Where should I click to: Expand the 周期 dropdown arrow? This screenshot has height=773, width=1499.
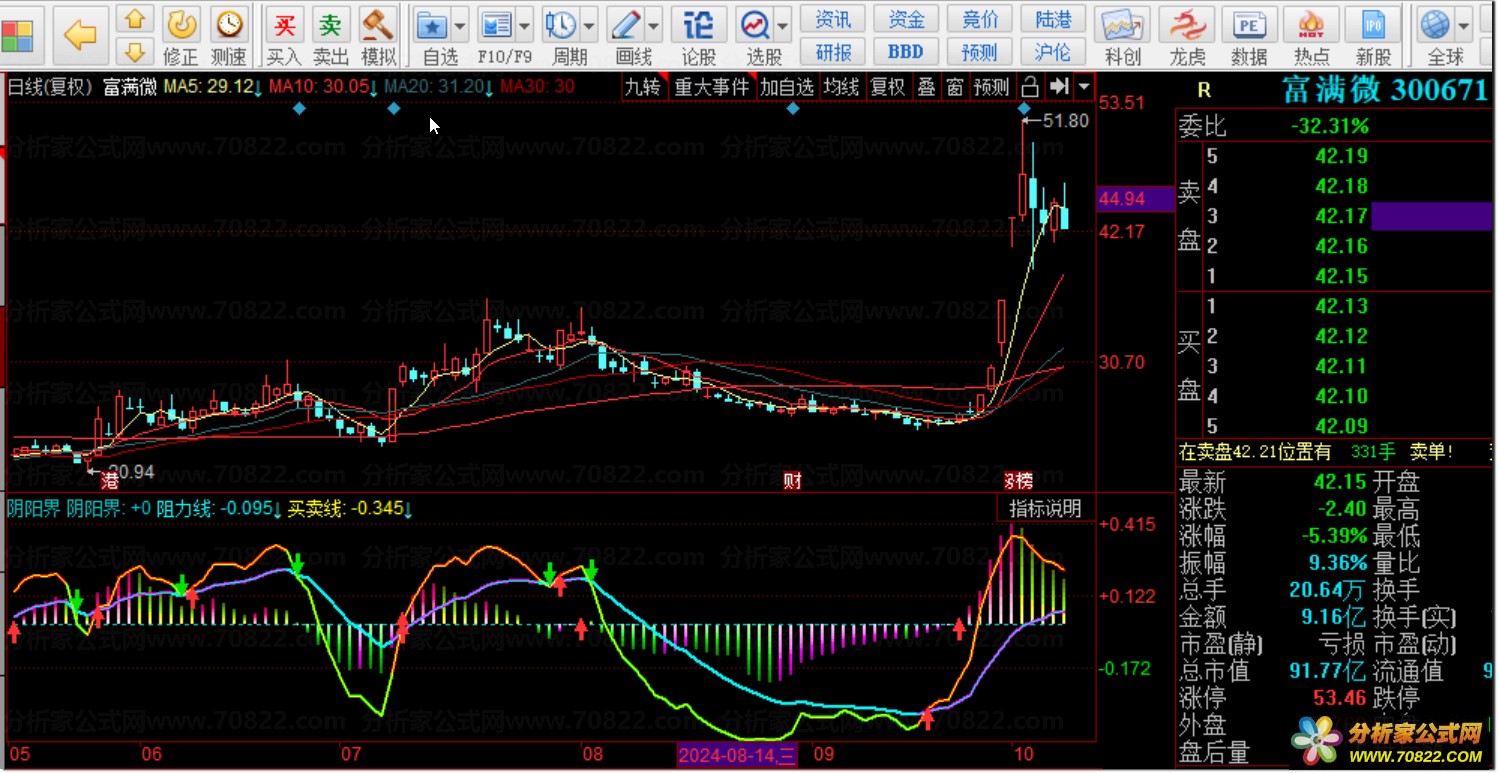coord(589,25)
